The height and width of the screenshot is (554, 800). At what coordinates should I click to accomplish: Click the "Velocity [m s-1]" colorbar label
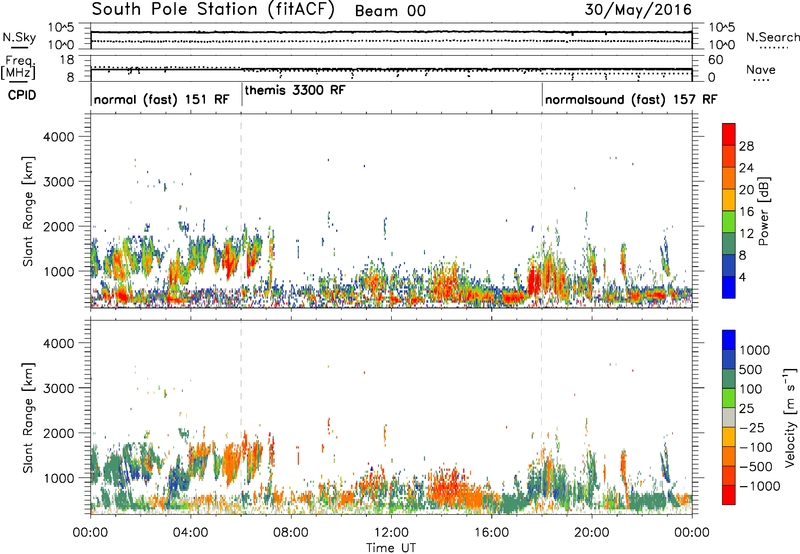tap(790, 417)
